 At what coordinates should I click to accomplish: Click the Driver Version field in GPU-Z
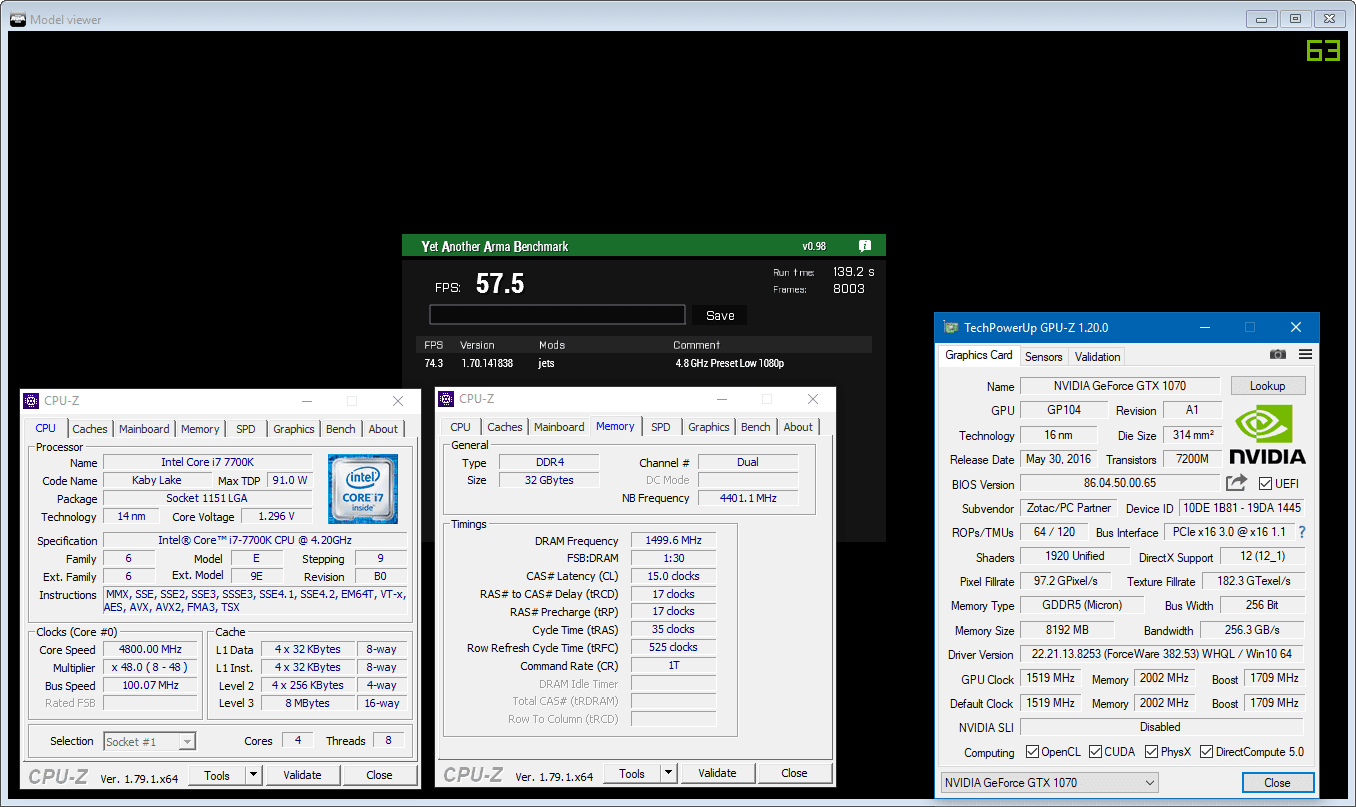click(x=1162, y=655)
